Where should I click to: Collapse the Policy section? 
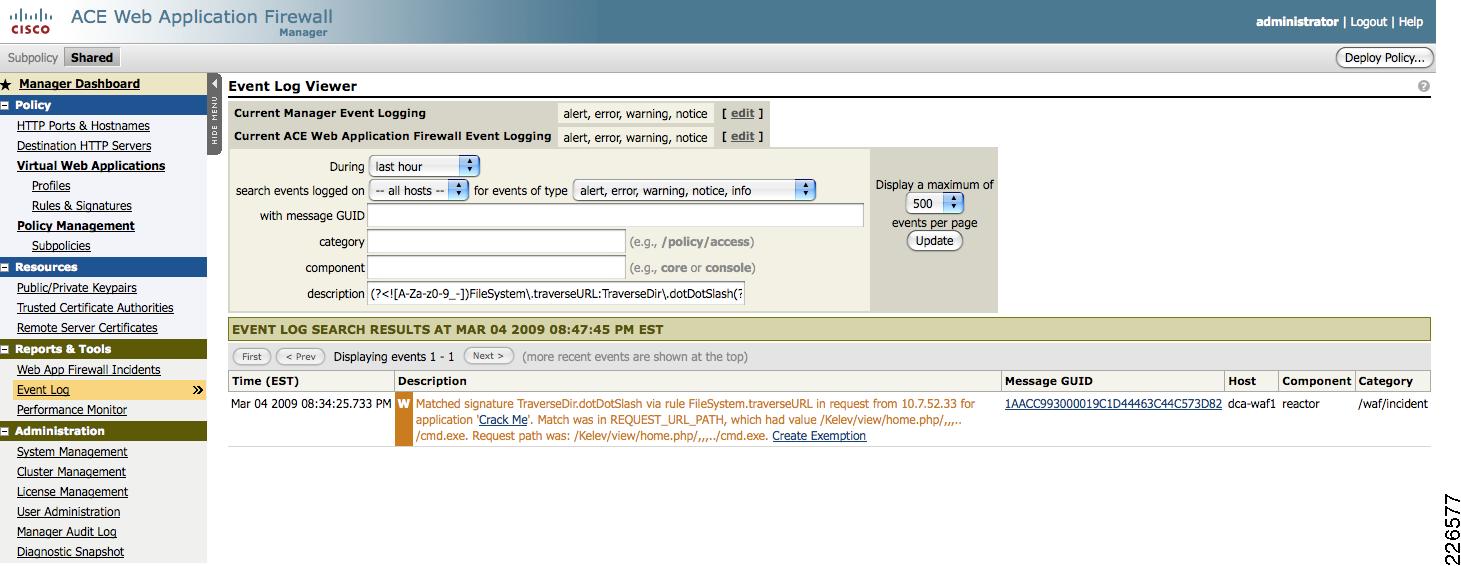[x=5, y=105]
